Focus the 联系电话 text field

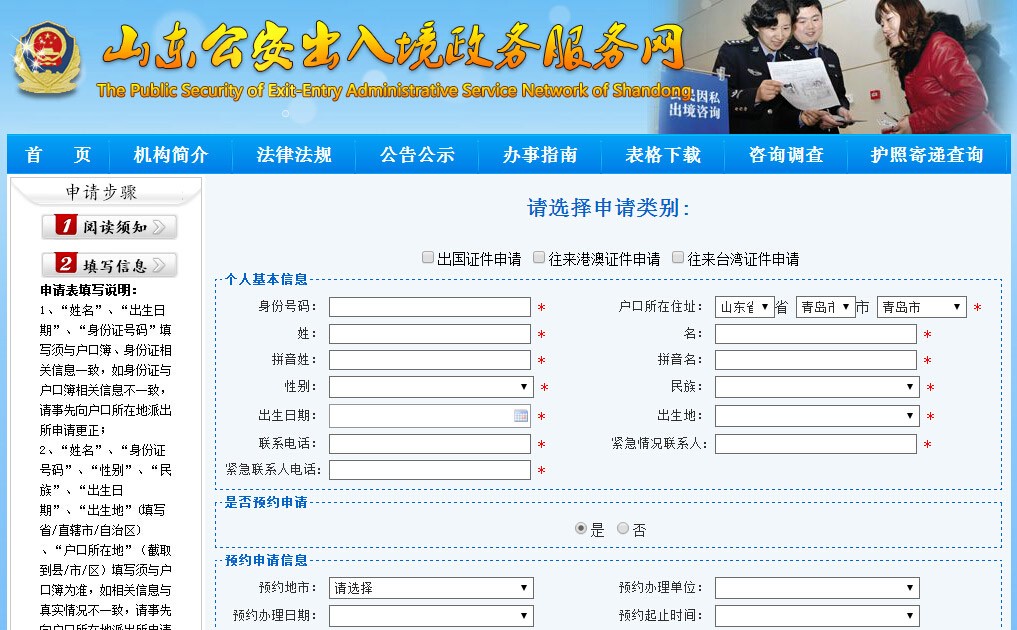(429, 444)
